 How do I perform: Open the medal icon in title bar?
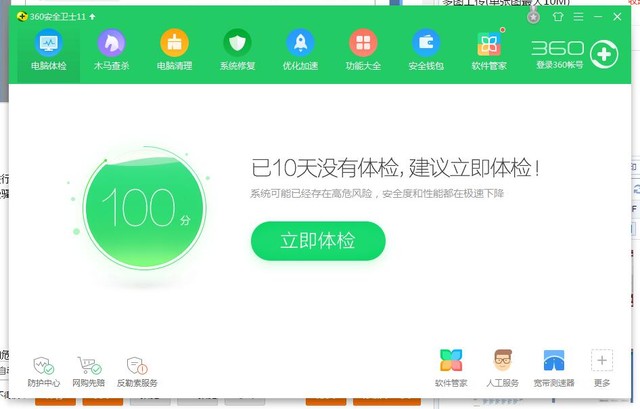[x=533, y=16]
